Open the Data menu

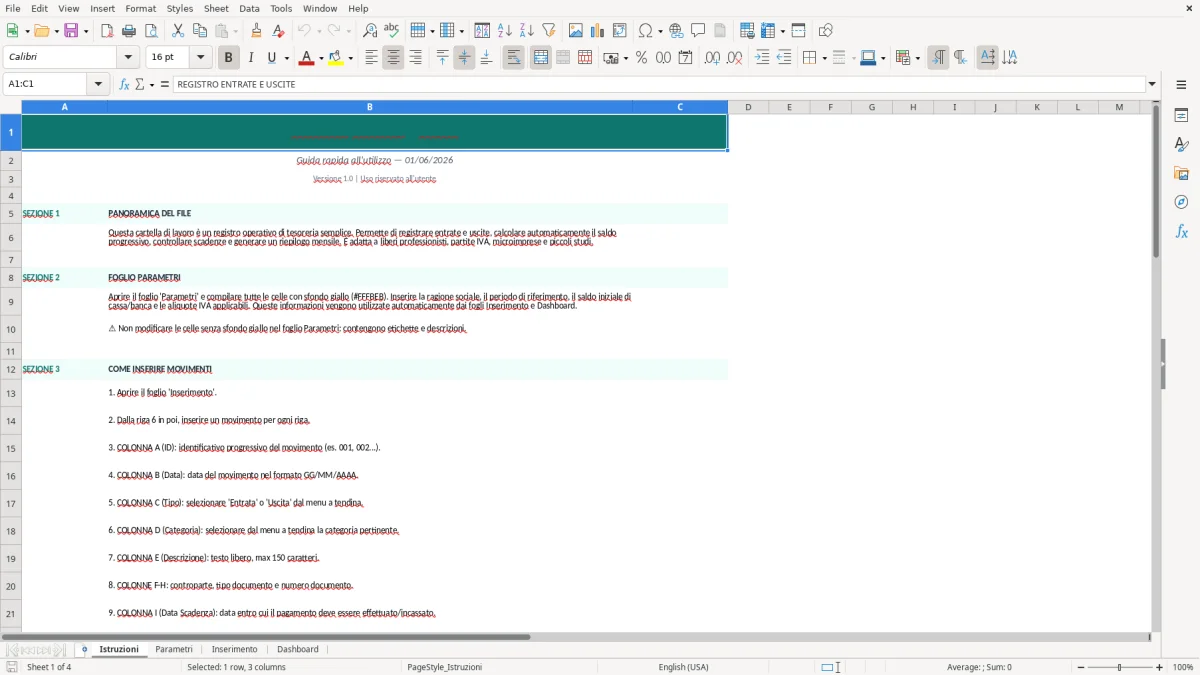249,8
